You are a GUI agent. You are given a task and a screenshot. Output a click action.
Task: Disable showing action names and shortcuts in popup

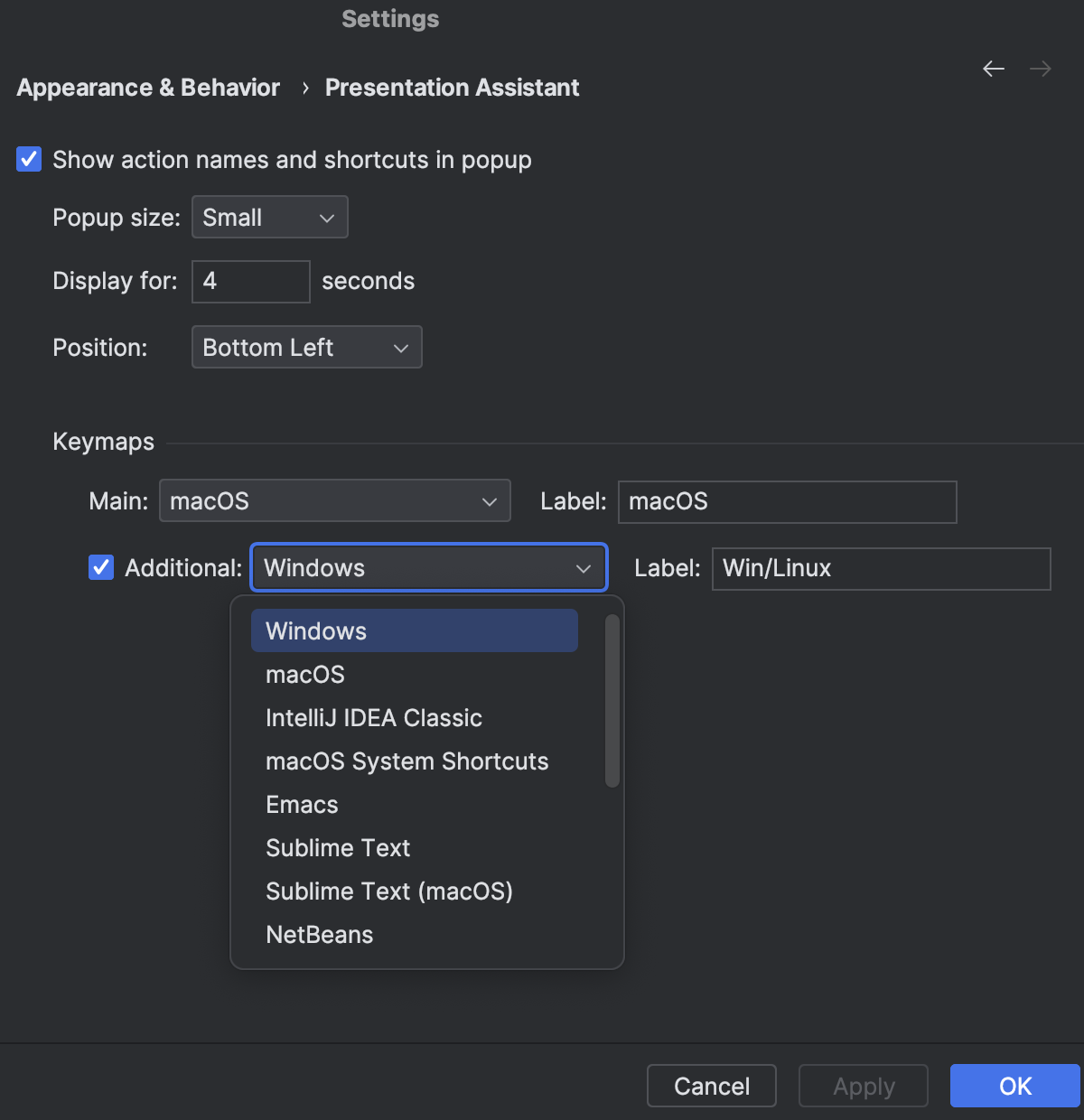pos(28,159)
